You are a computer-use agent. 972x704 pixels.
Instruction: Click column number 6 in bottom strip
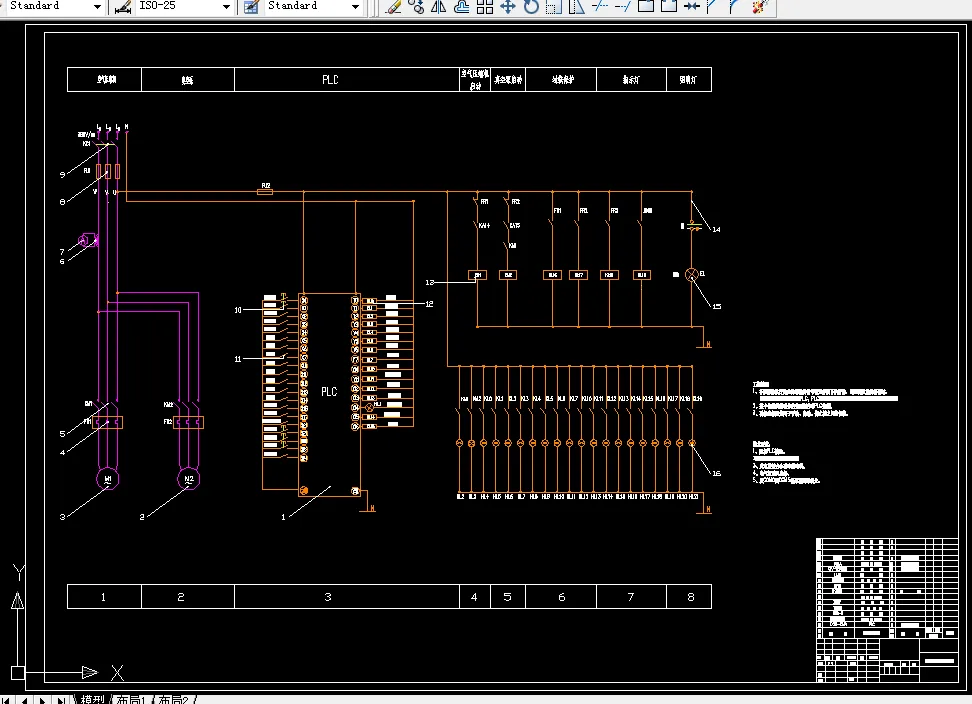coord(562,597)
